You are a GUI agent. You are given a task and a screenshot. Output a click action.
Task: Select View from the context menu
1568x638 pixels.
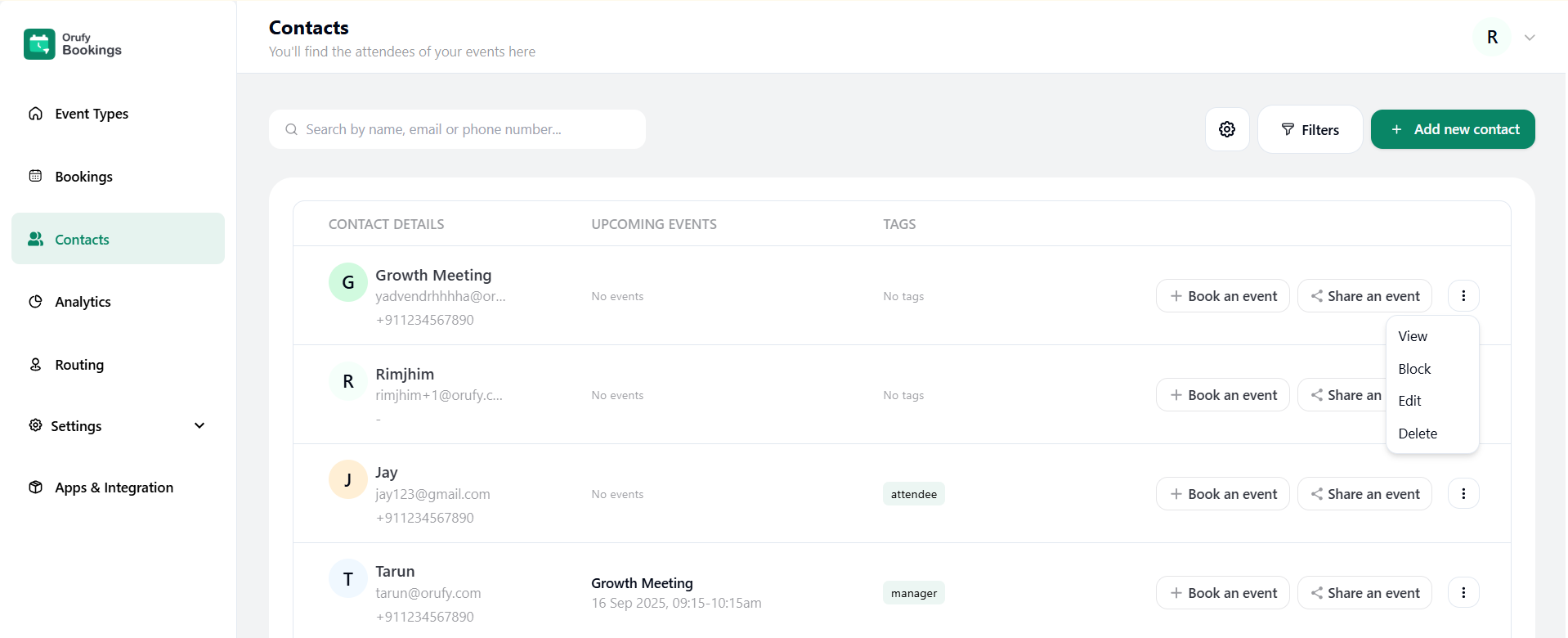point(1412,336)
